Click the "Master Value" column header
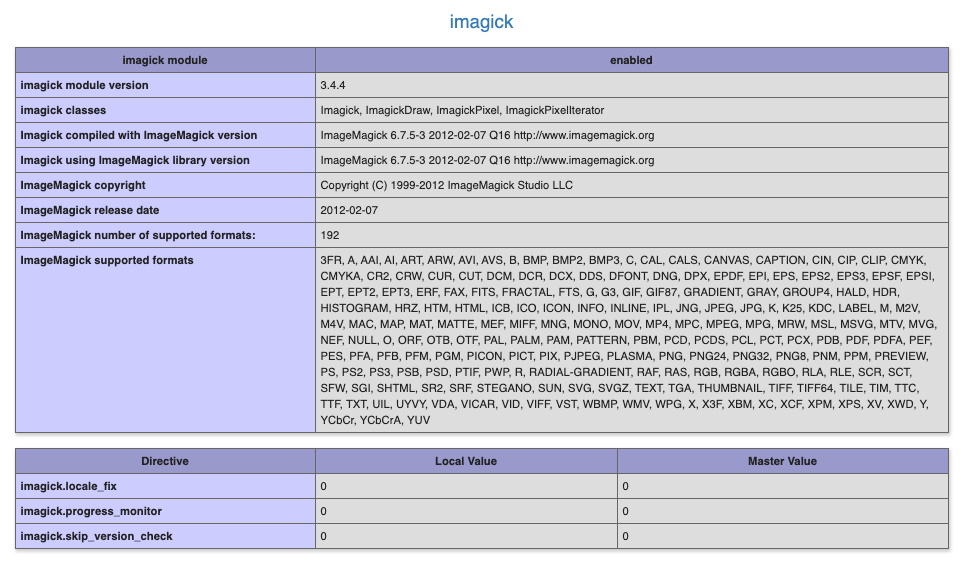Image resolution: width=961 pixels, height=564 pixels. pyautogui.click(x=783, y=461)
